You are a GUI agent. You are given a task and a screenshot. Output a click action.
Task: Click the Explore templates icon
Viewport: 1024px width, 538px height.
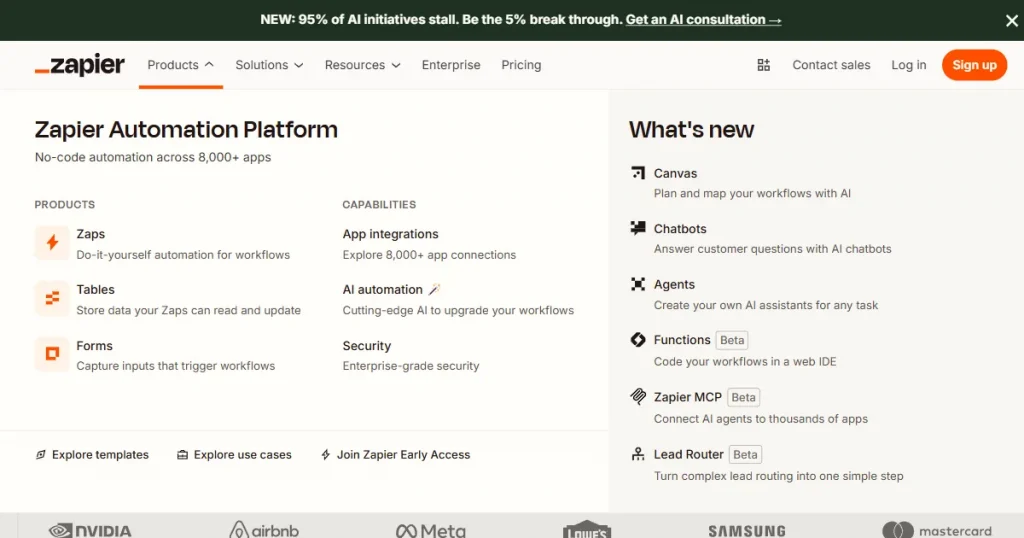(40, 454)
